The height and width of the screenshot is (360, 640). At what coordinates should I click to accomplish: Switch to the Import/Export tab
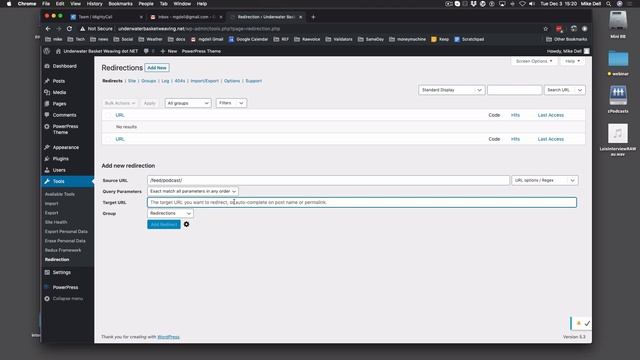204,81
